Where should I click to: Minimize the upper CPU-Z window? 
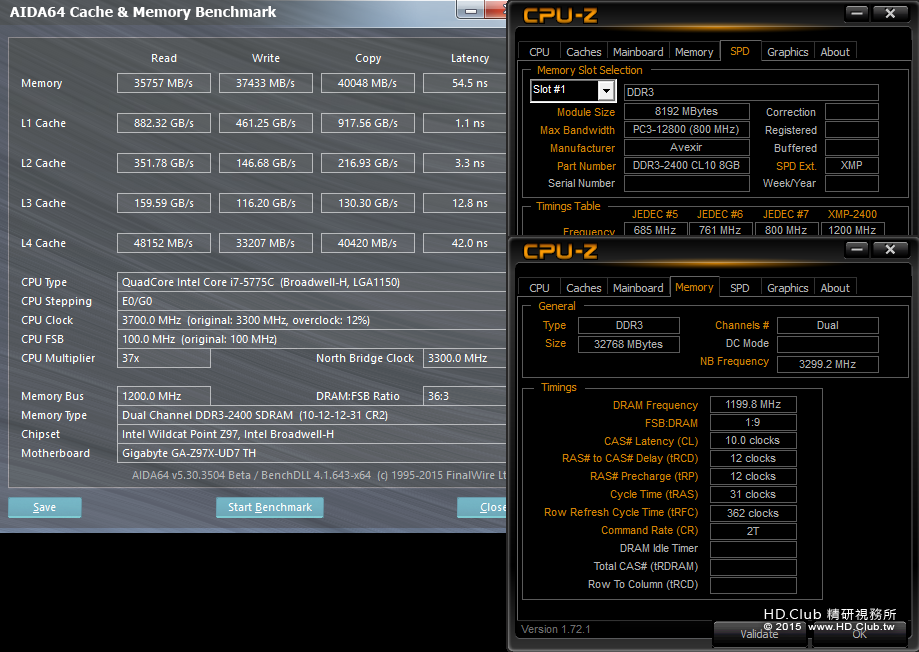click(856, 13)
